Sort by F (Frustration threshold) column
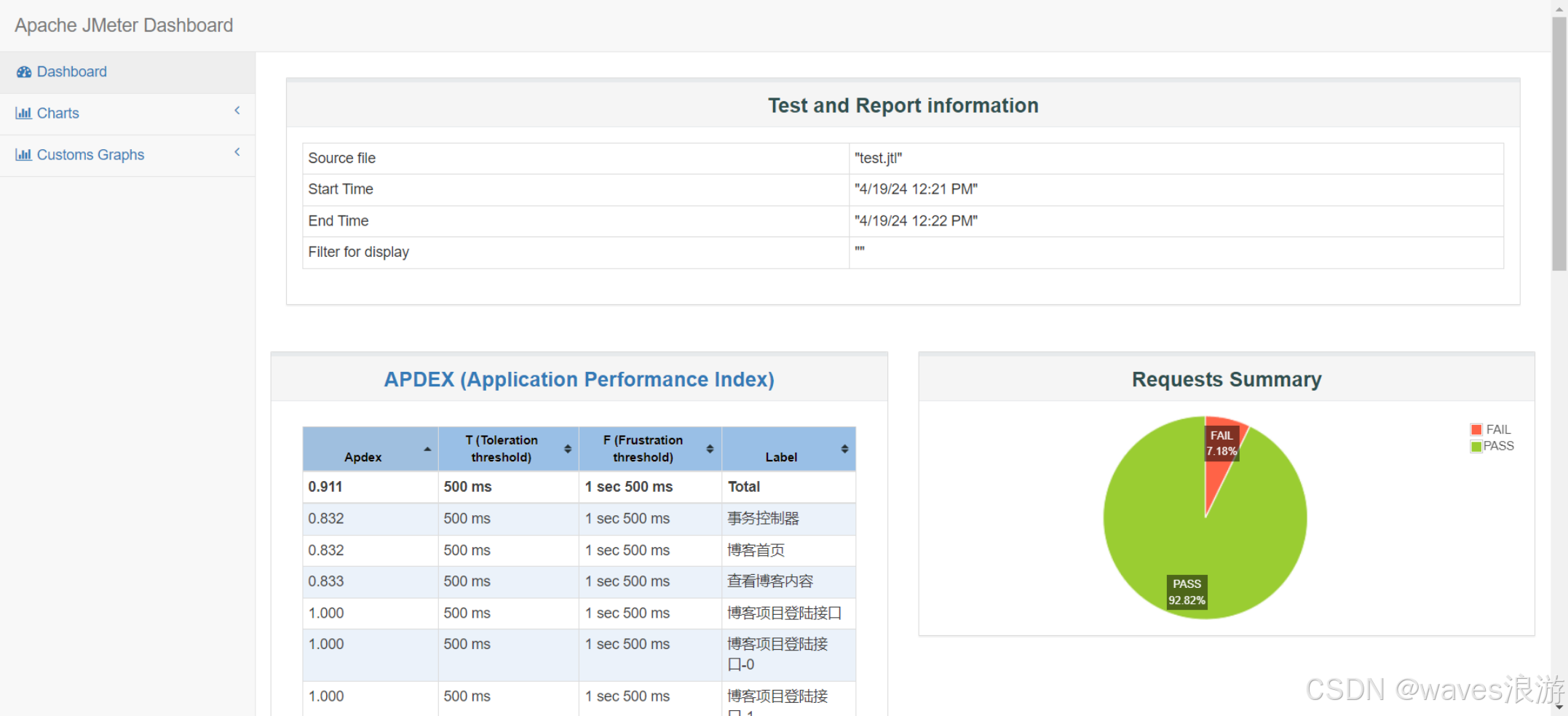The height and width of the screenshot is (716, 1568). tap(650, 449)
